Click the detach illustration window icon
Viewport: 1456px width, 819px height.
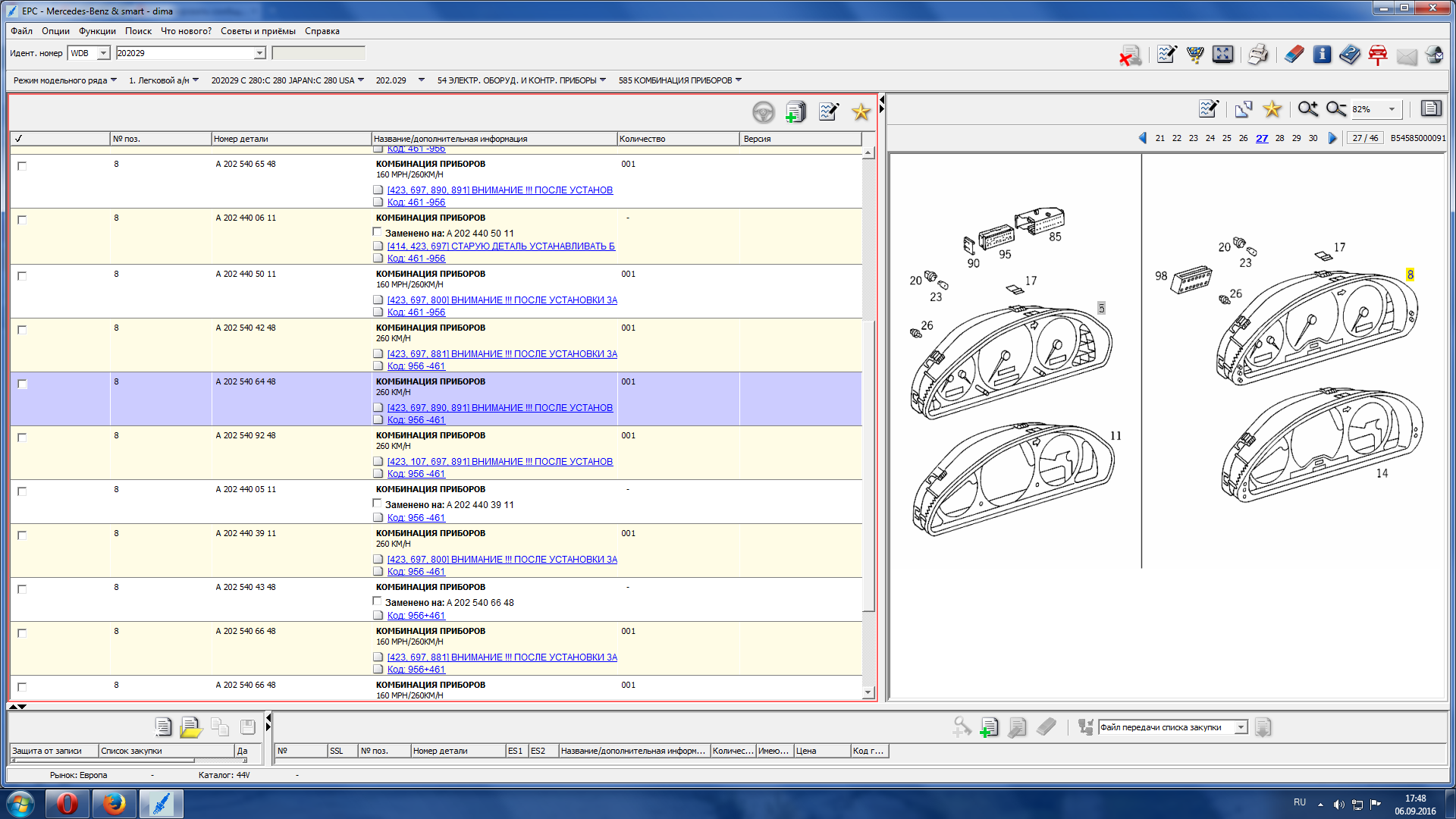coord(1244,109)
